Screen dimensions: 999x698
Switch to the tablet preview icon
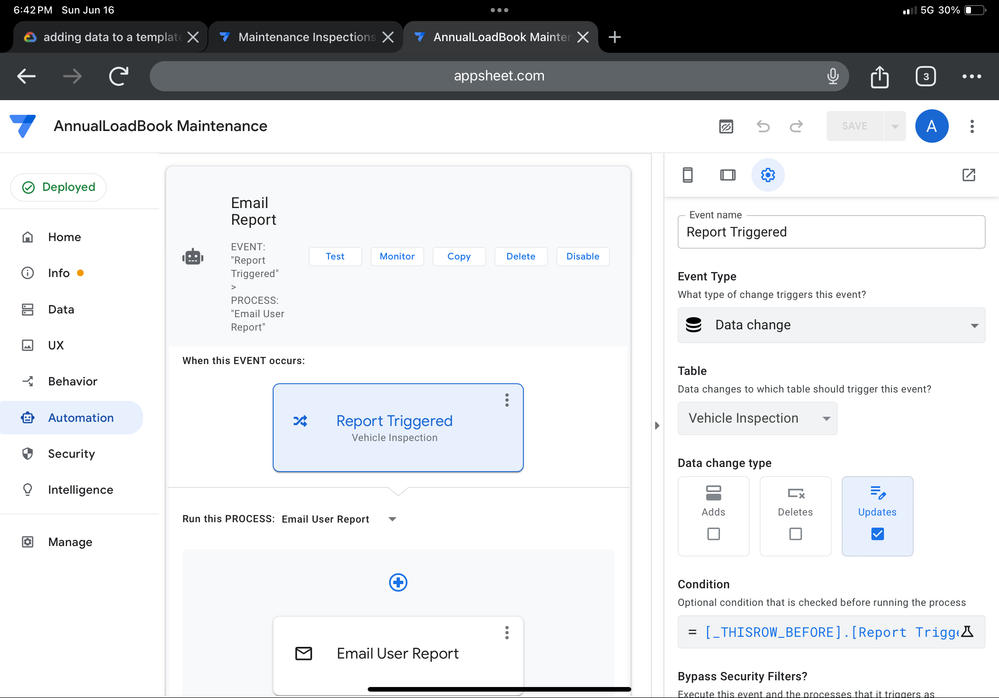(x=728, y=174)
